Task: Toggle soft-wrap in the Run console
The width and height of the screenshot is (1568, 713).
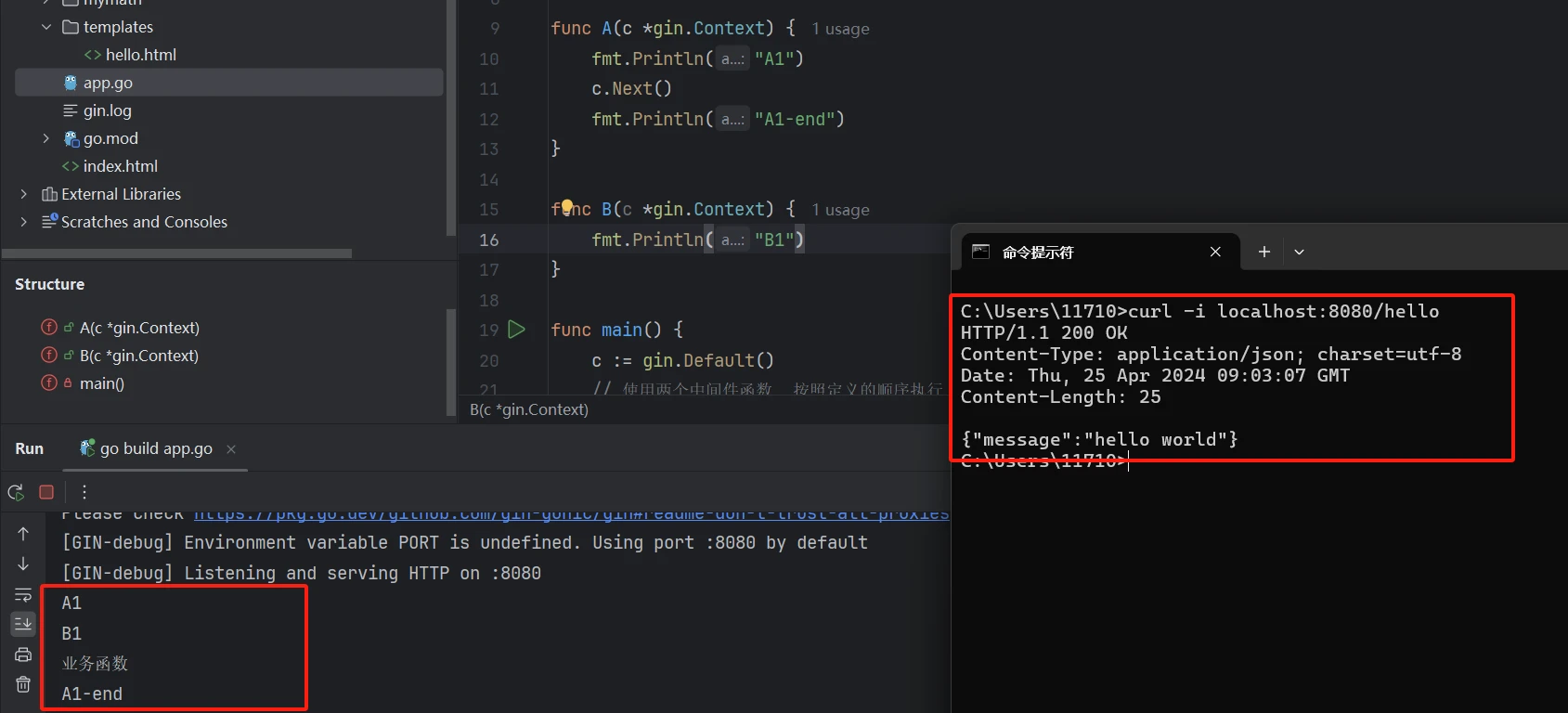Action: (23, 594)
